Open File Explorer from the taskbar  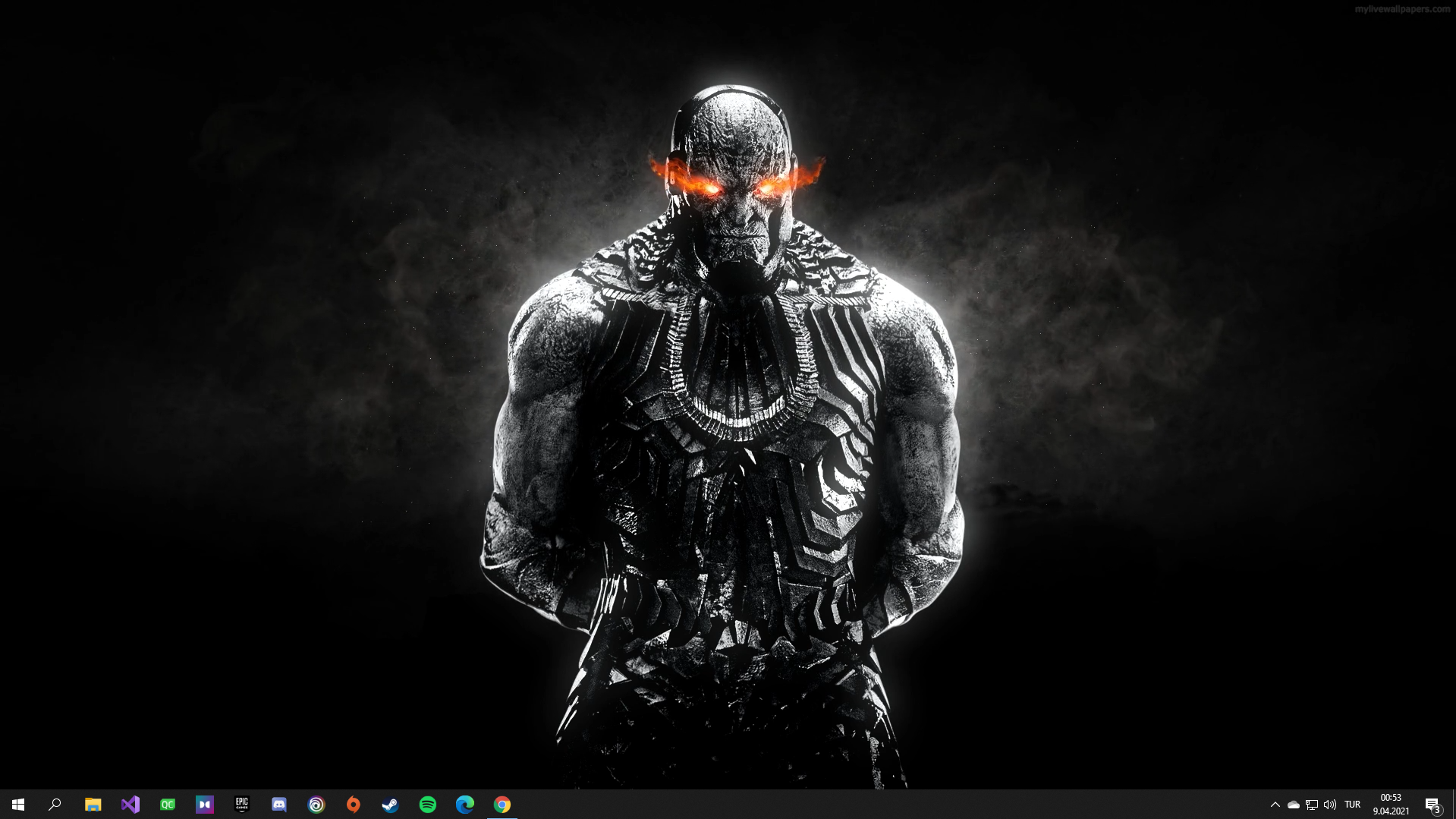[93, 804]
